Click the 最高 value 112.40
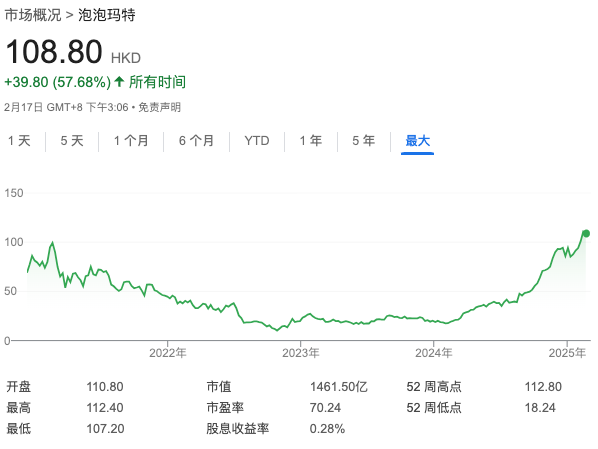The image size is (598, 449). tap(105, 408)
